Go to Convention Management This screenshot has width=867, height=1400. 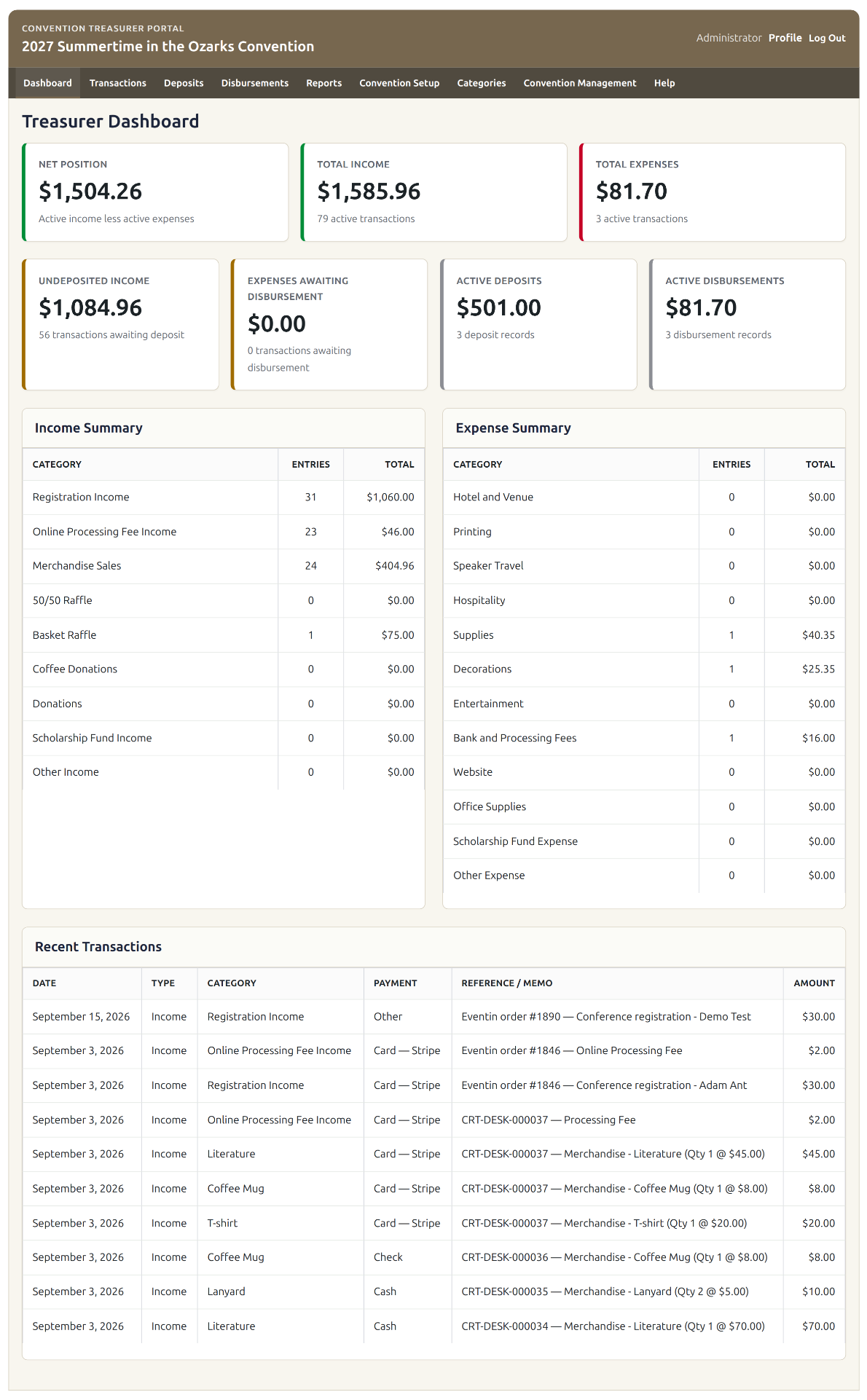580,83
